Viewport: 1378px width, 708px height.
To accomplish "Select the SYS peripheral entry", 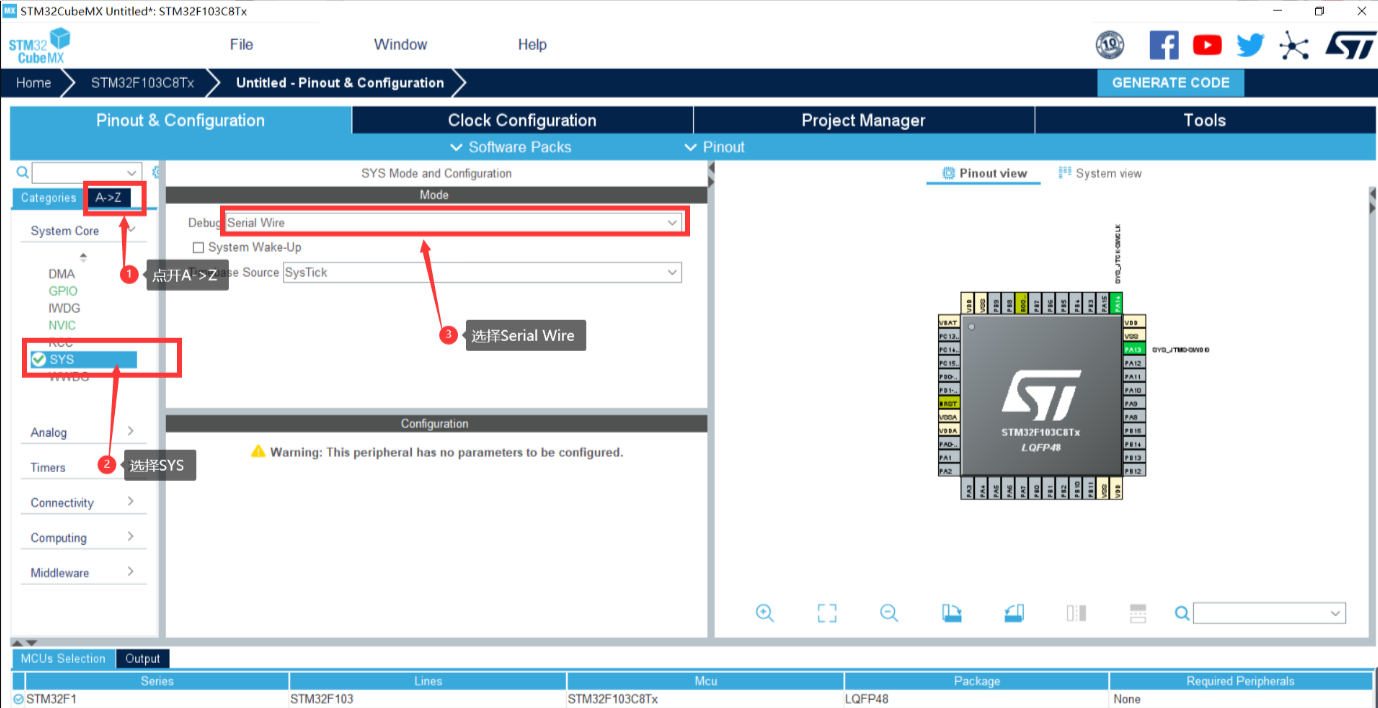I will 83,359.
